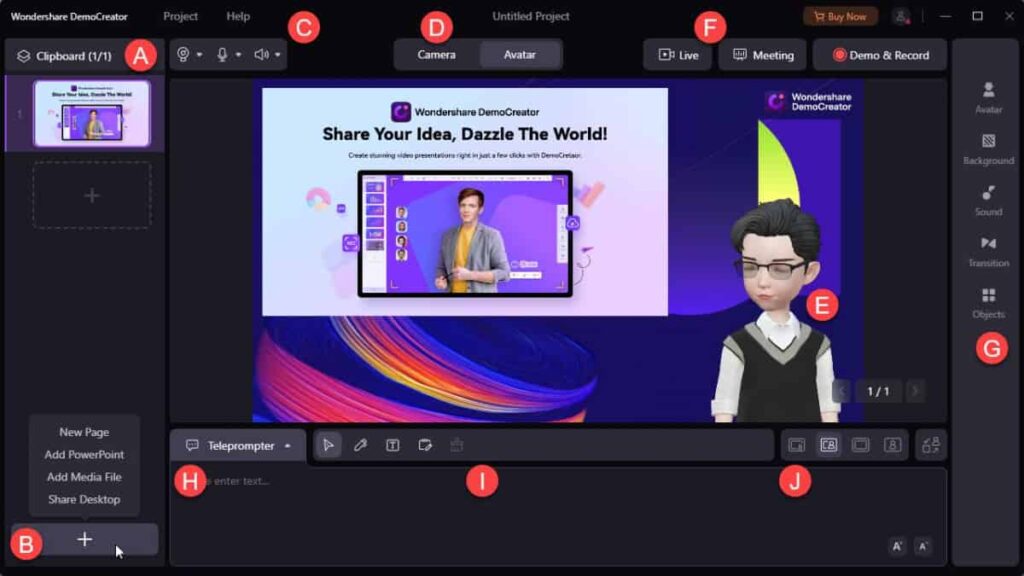Click the Buy Now button

[x=840, y=16]
